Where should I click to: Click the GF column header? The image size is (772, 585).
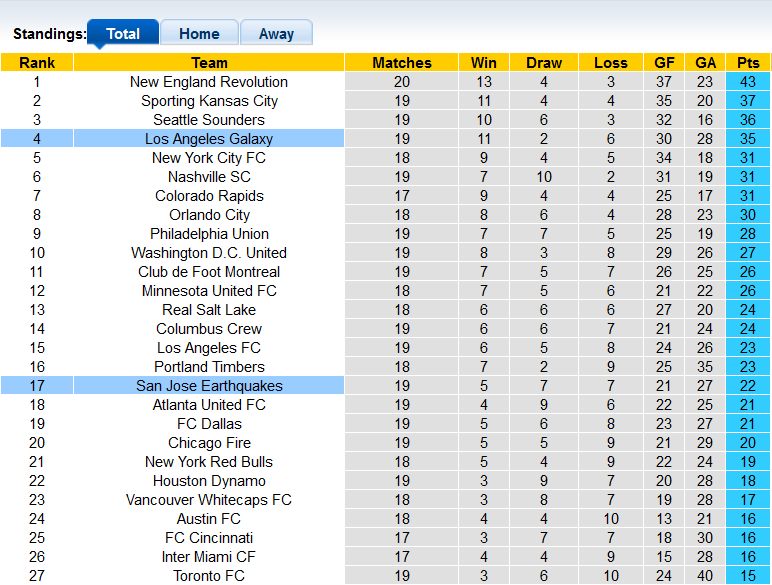pos(664,63)
